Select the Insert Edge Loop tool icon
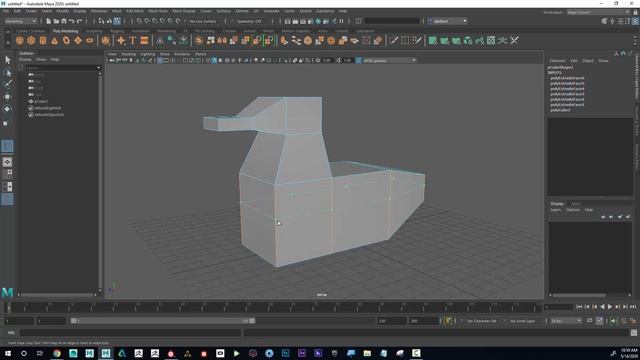The height and width of the screenshot is (360, 640). (x=405, y=40)
